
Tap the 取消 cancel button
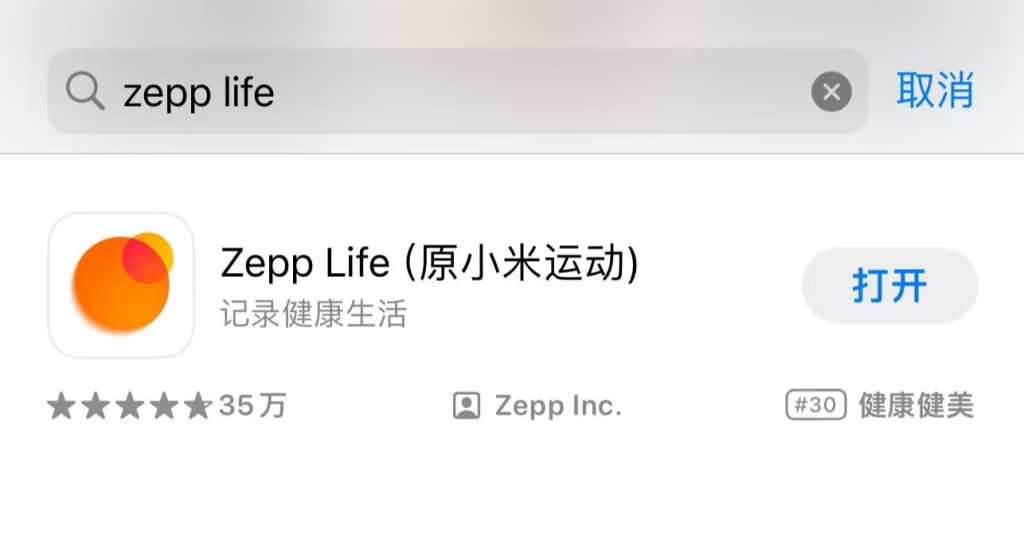(935, 90)
